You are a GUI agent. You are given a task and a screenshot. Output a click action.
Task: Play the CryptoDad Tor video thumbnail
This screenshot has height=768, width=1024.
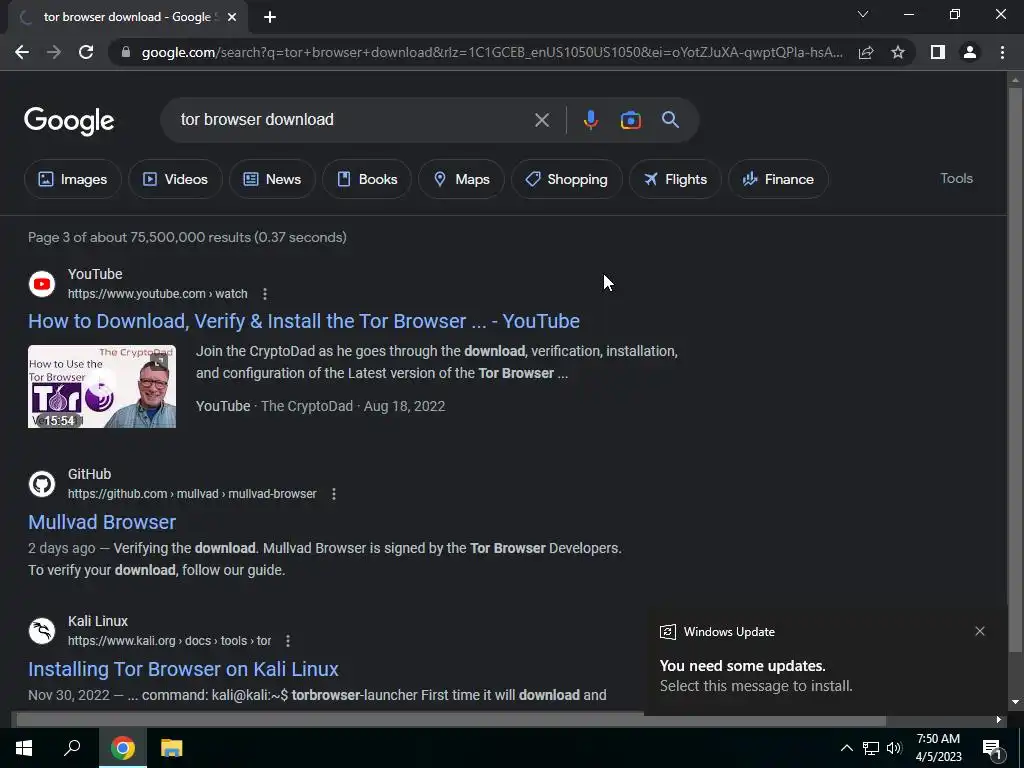coord(102,387)
